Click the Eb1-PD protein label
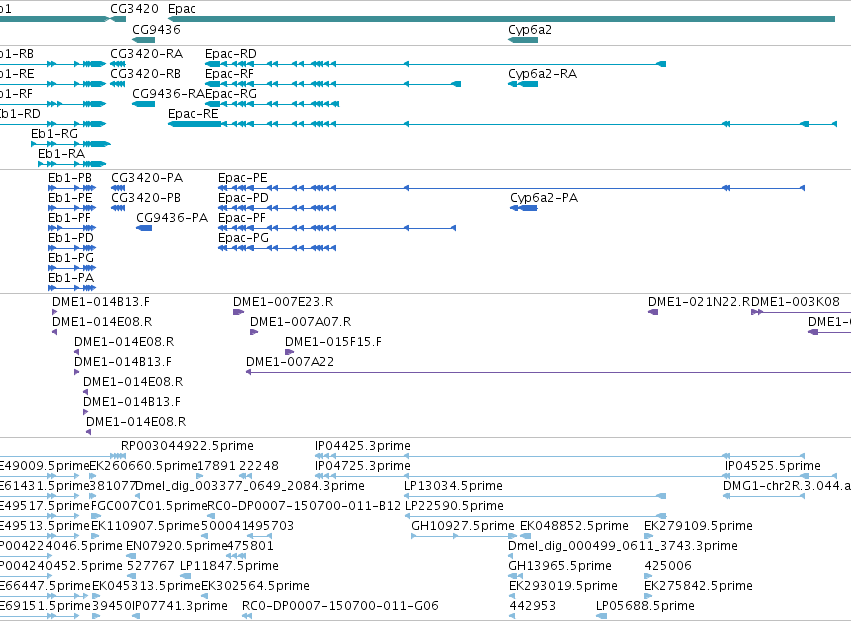Screen dimensions: 851x621 pos(71,238)
